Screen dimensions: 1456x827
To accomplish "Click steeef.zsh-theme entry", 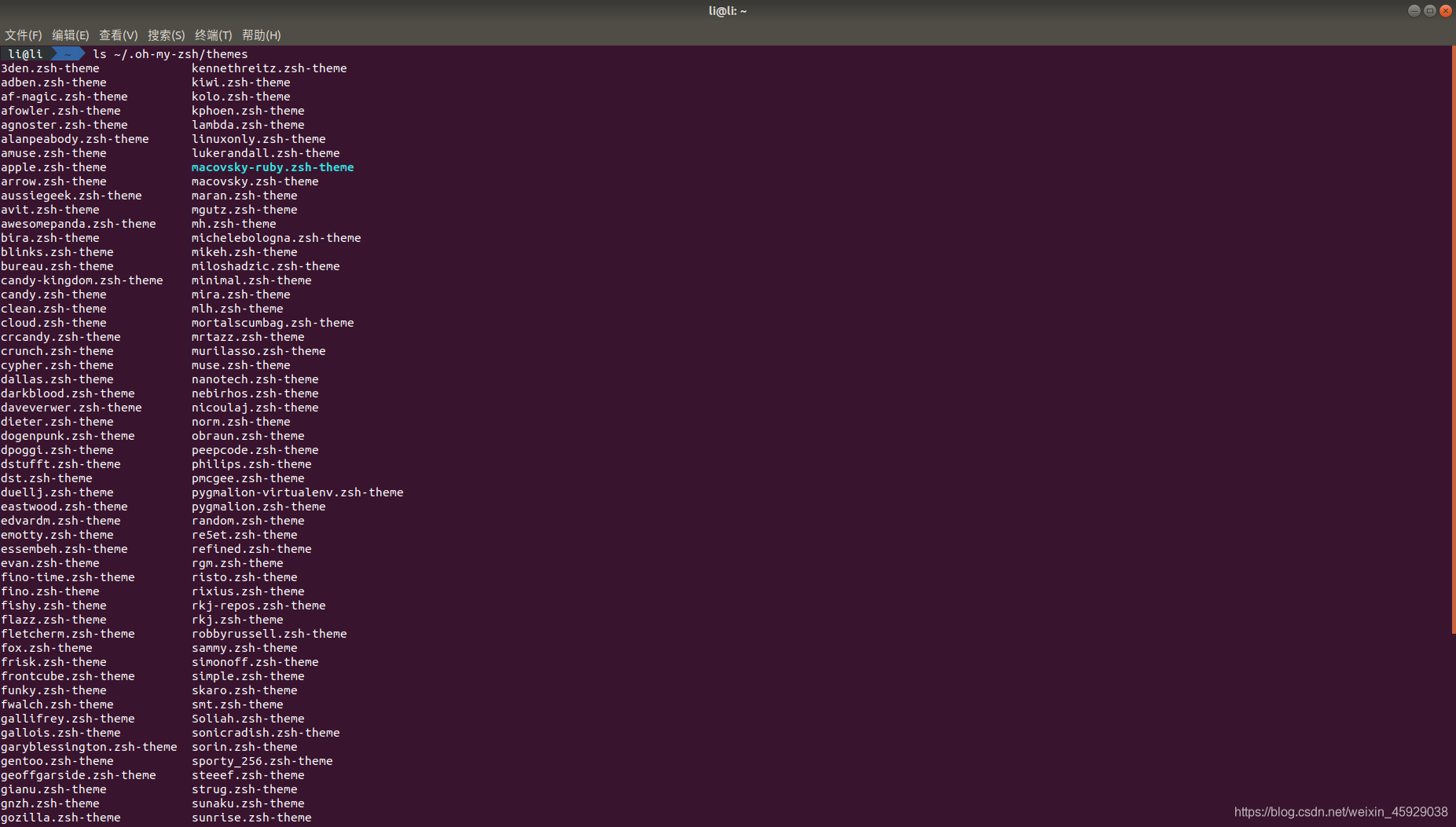I will [248, 775].
